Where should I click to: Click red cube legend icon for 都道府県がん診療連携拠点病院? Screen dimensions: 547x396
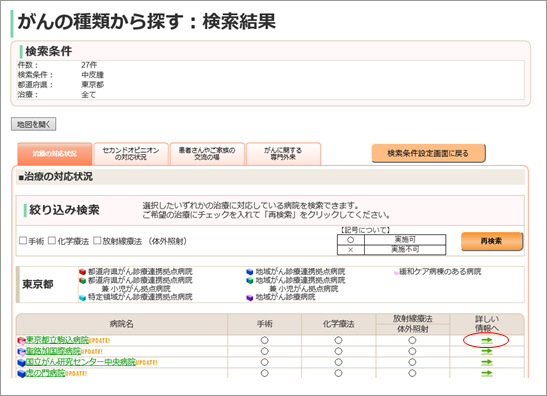(x=82, y=271)
